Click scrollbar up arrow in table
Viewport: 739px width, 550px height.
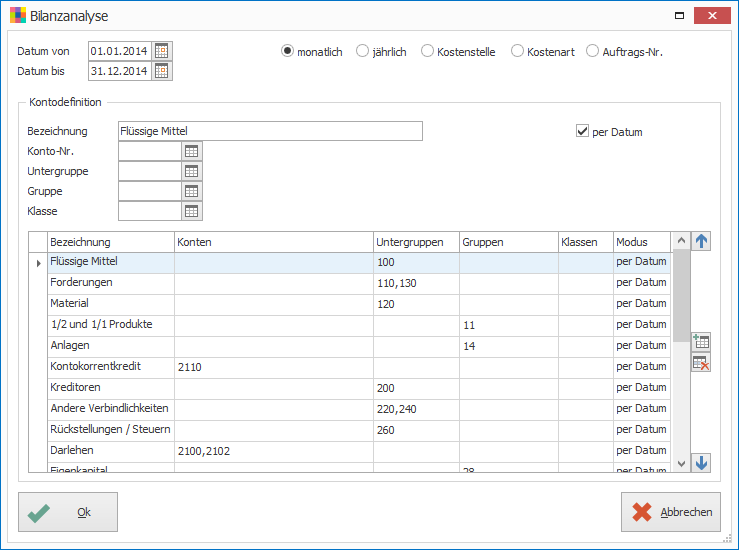[681, 240]
